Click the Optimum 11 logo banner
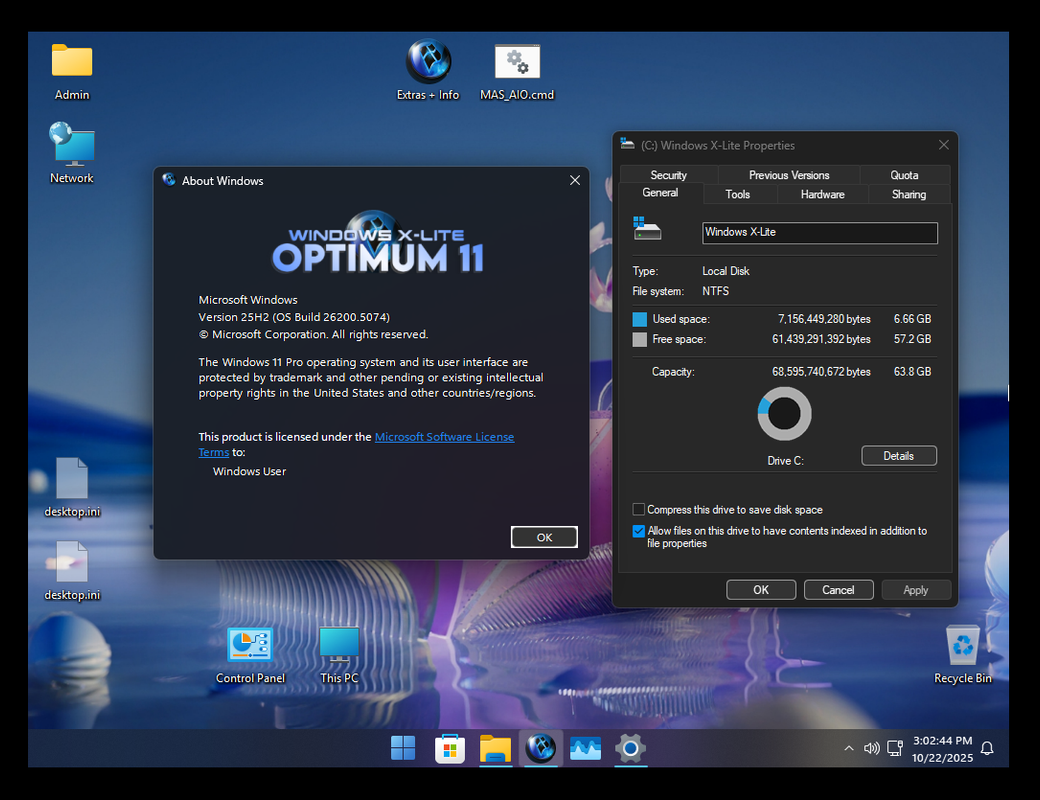Image resolution: width=1040 pixels, height=800 pixels. click(x=378, y=244)
